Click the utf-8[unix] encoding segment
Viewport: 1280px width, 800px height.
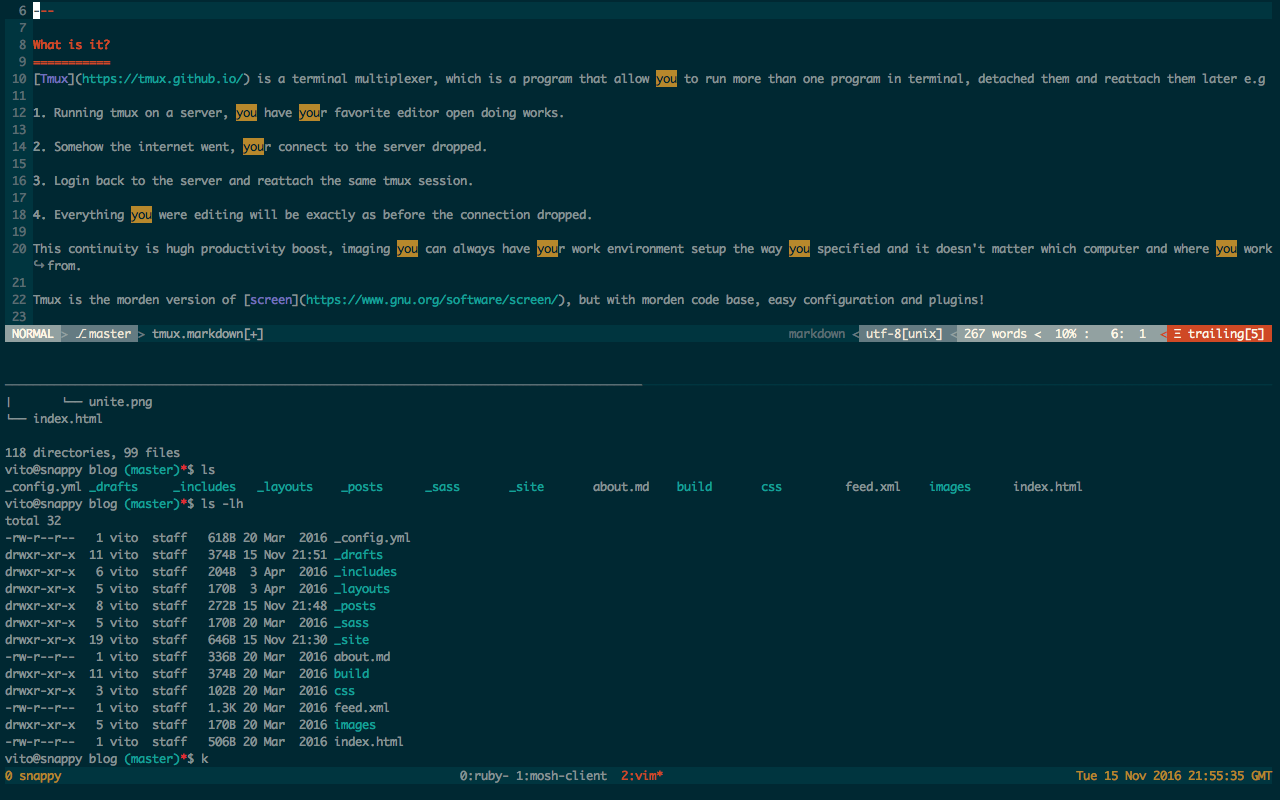pyautogui.click(x=904, y=334)
